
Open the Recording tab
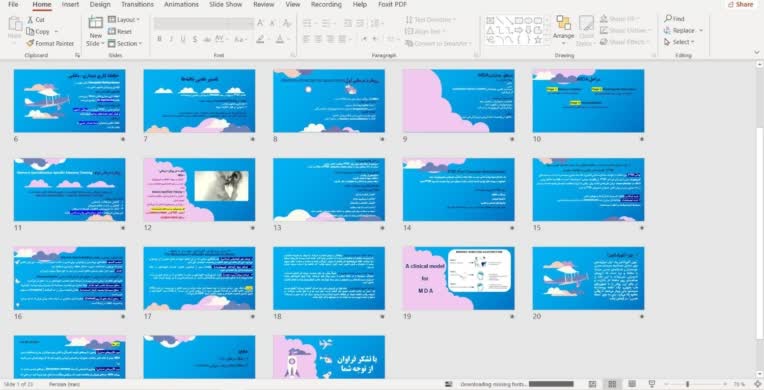326,4
